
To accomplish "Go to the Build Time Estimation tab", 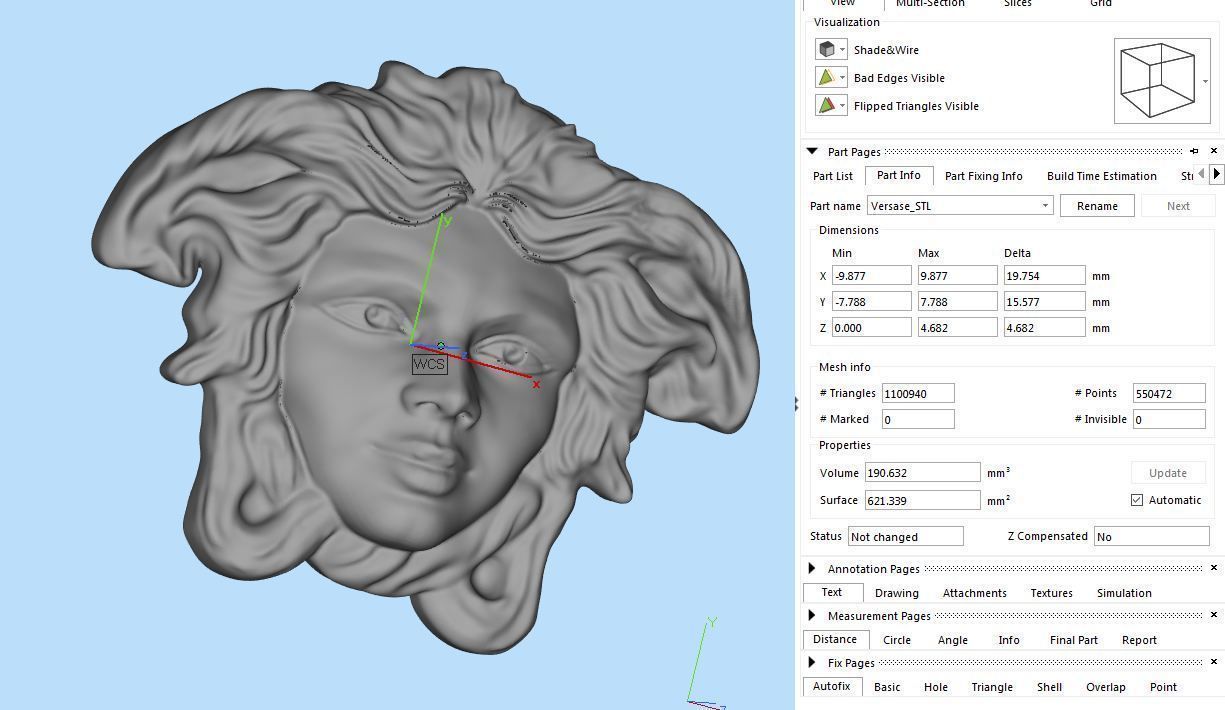I will point(1102,176).
